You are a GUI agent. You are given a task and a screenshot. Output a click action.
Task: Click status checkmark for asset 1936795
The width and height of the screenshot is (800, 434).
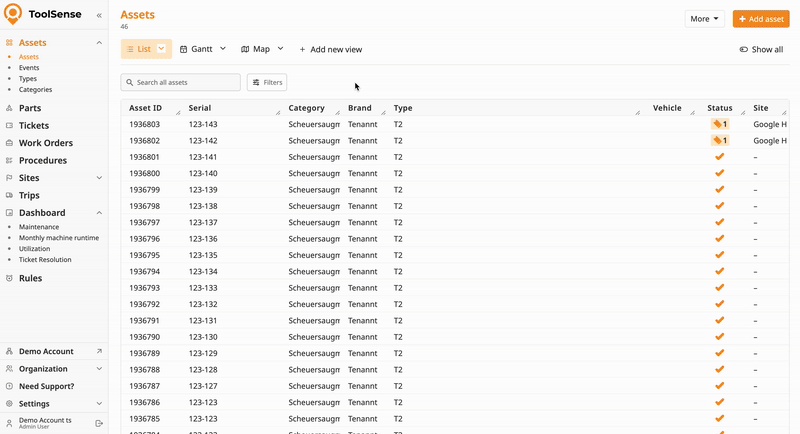[x=719, y=255]
